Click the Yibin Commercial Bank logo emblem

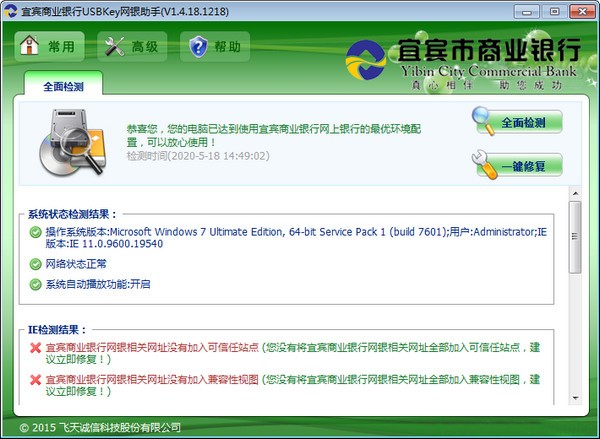[365, 60]
